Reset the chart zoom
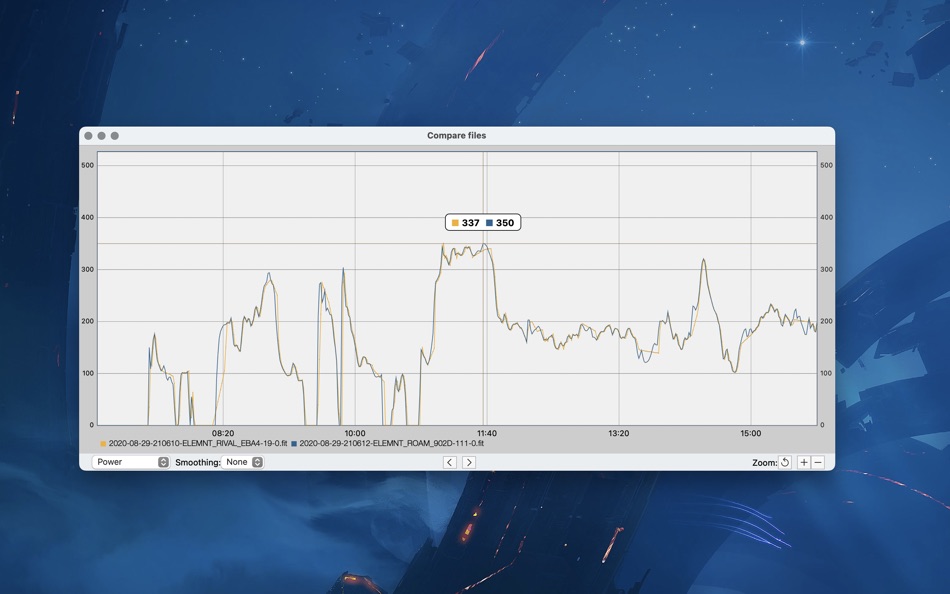Viewport: 950px width, 594px height. click(x=785, y=462)
